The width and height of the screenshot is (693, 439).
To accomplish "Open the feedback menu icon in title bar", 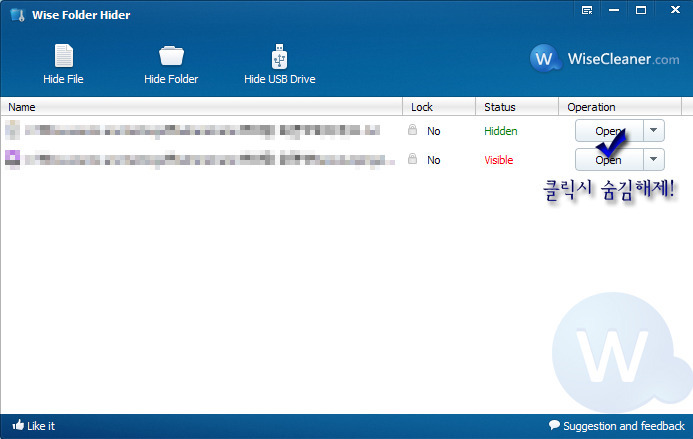I will (x=587, y=10).
